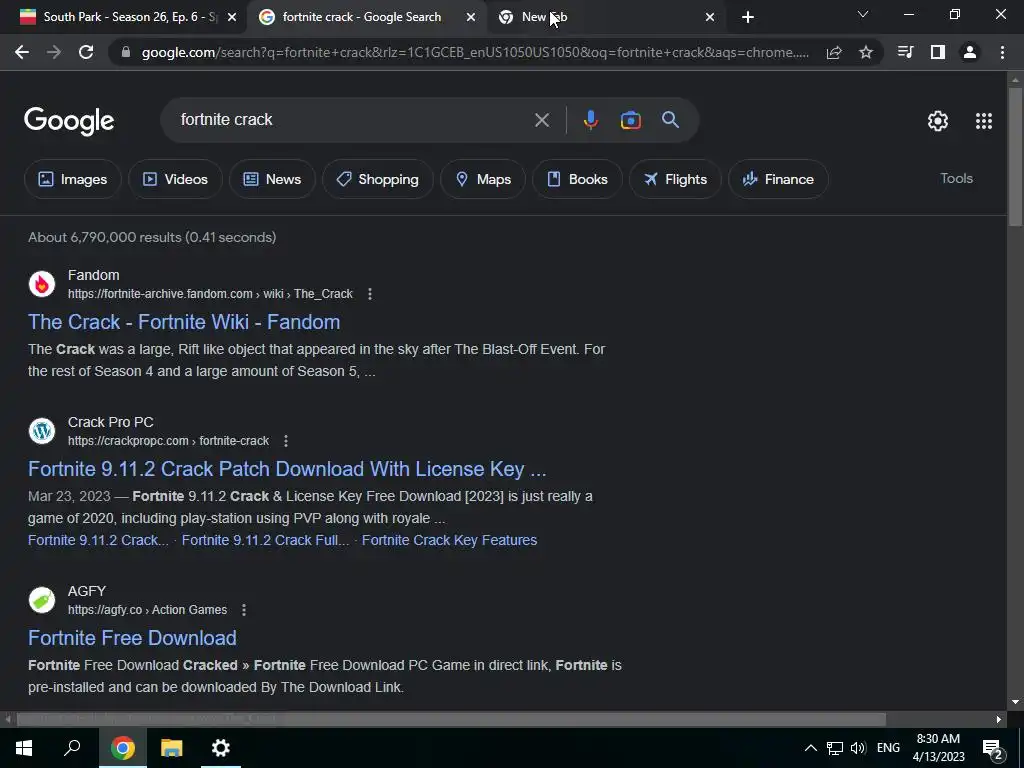1024x768 pixels.
Task: Filter results by Flights
Action: [675, 179]
